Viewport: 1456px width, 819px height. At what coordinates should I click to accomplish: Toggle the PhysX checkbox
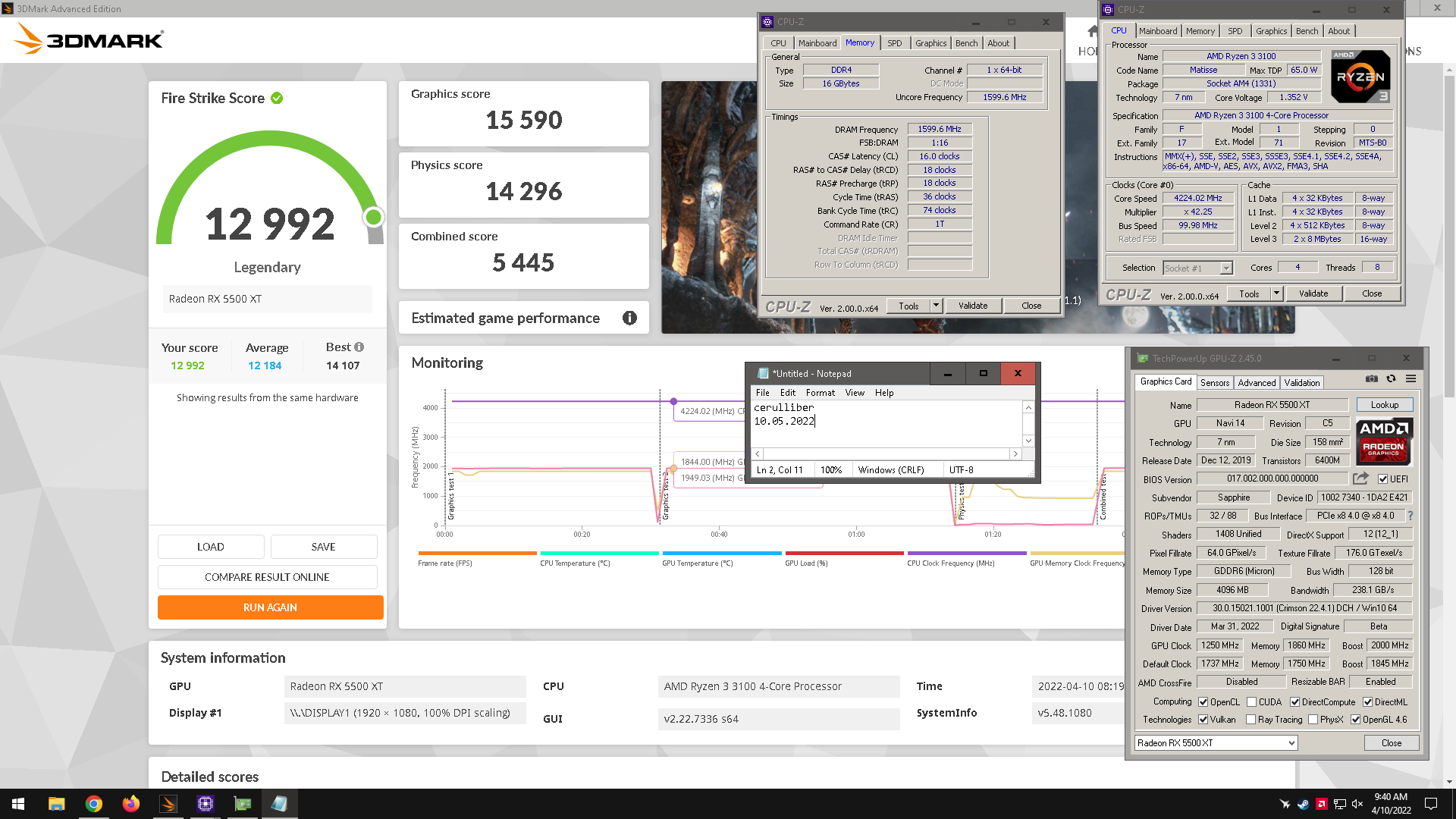[x=1313, y=720]
